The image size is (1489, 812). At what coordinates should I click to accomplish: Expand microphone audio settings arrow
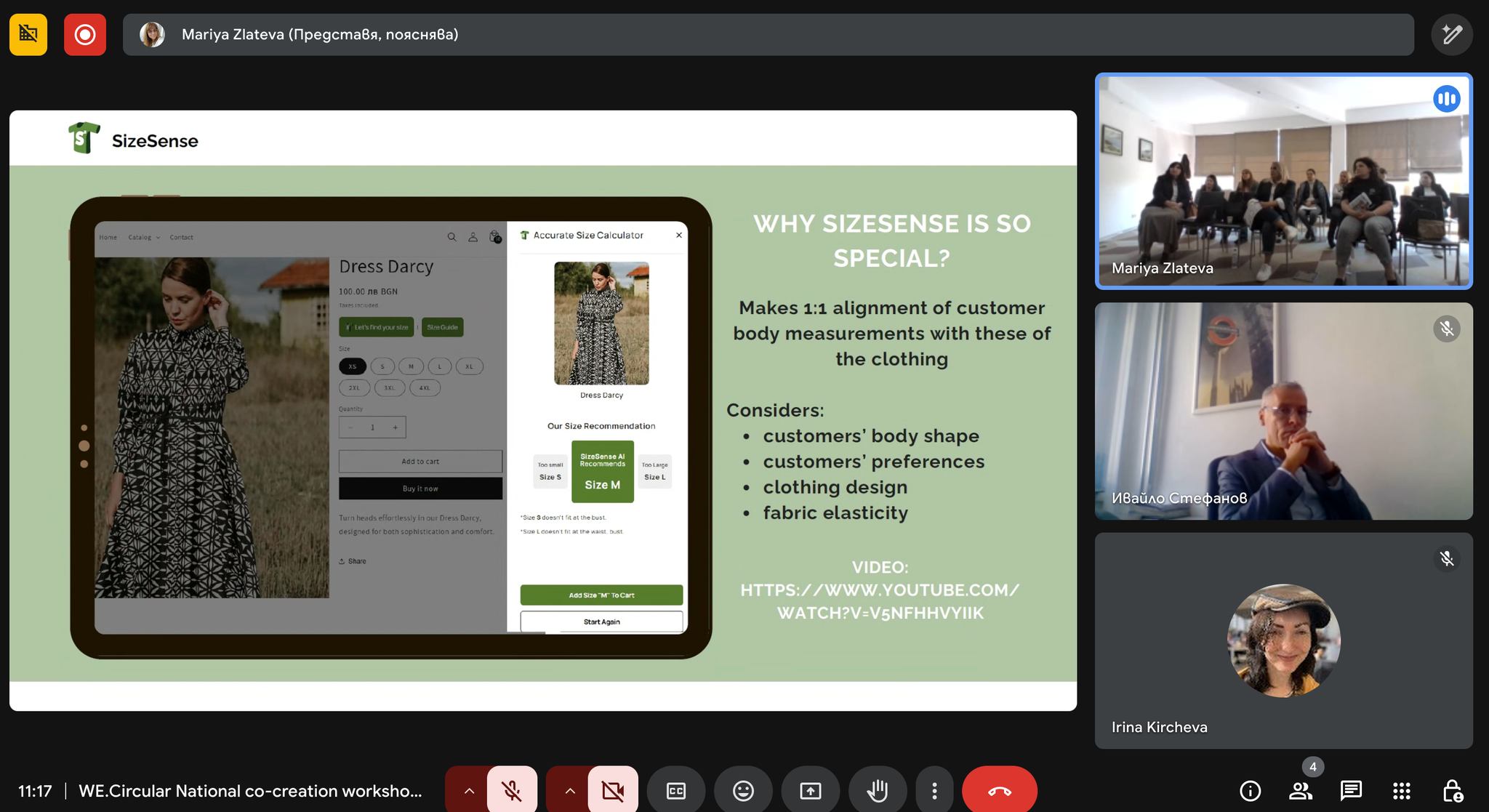point(469,790)
